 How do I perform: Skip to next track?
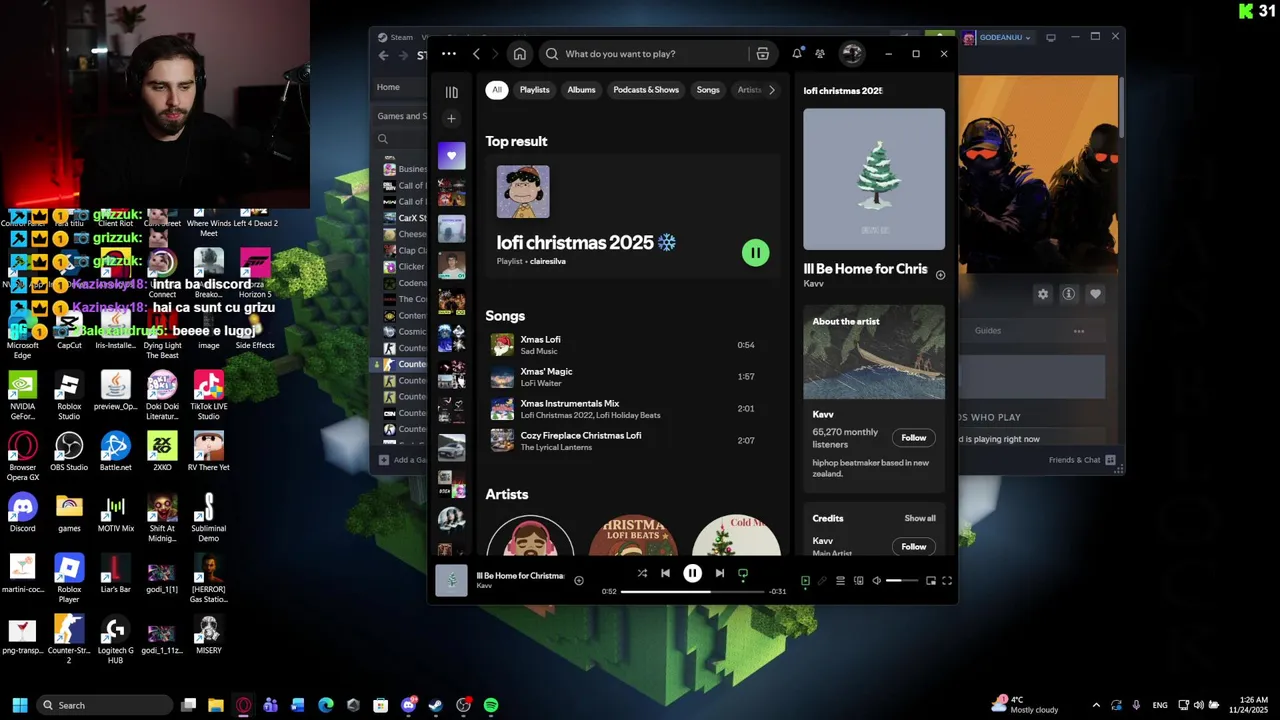coord(719,573)
